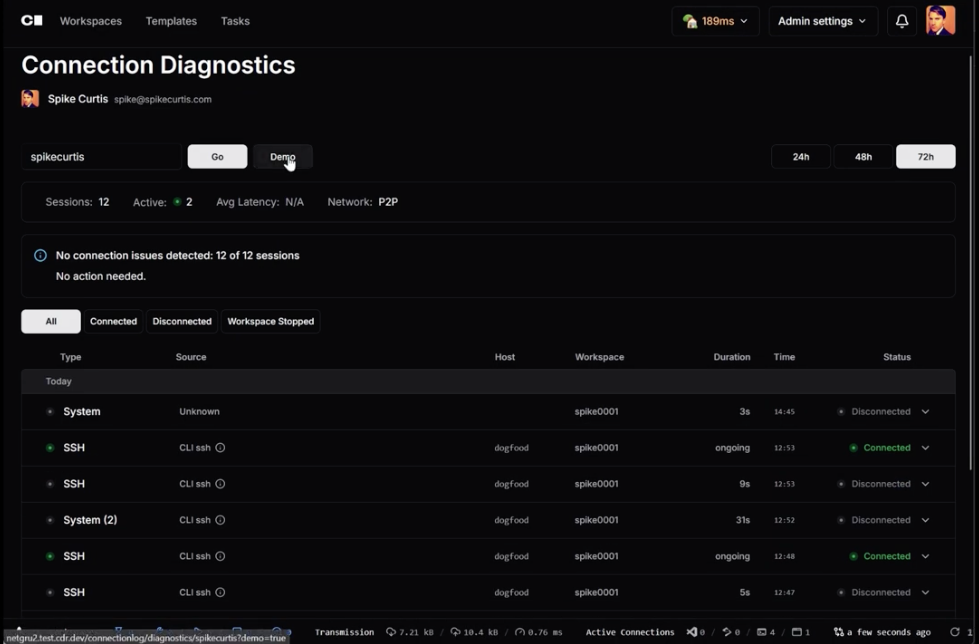Viewport: 979px width, 644px height.
Task: Expand the SSH 9s disconnected row
Action: point(925,484)
